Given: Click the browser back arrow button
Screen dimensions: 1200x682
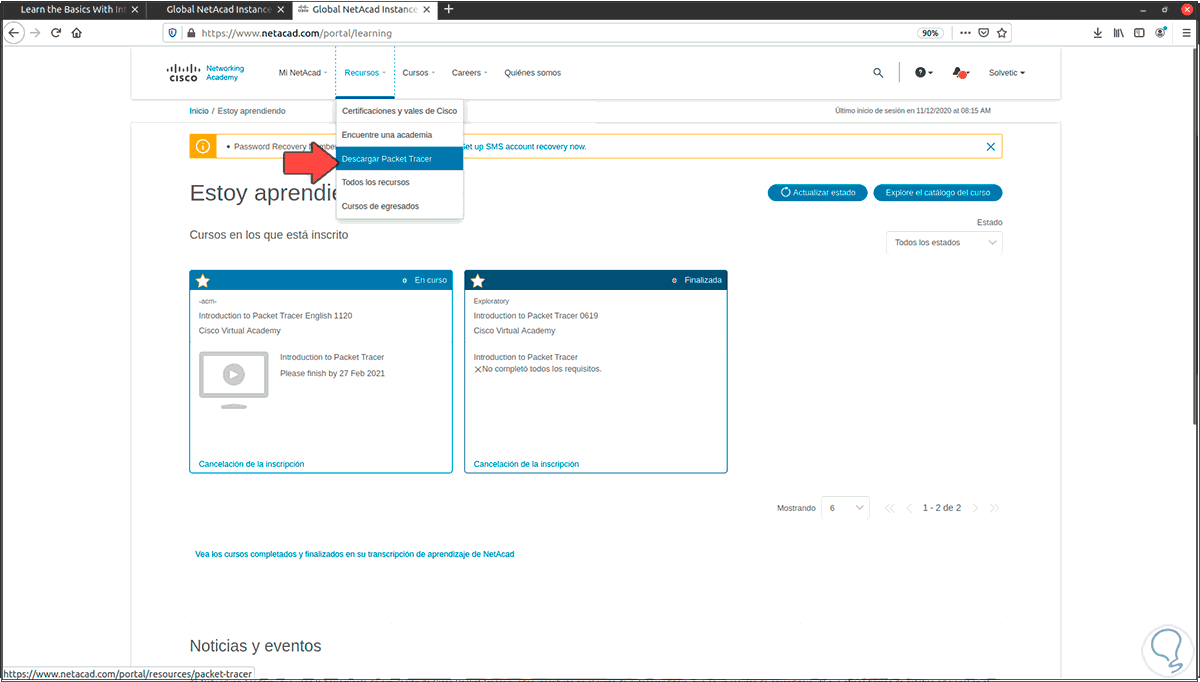Looking at the screenshot, I should click(x=14, y=33).
